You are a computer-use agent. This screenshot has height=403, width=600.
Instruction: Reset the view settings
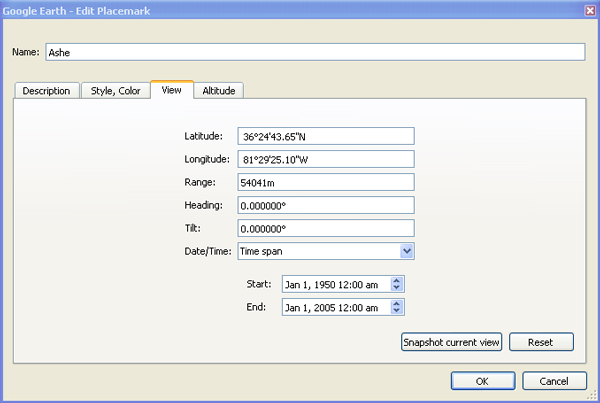tap(541, 342)
